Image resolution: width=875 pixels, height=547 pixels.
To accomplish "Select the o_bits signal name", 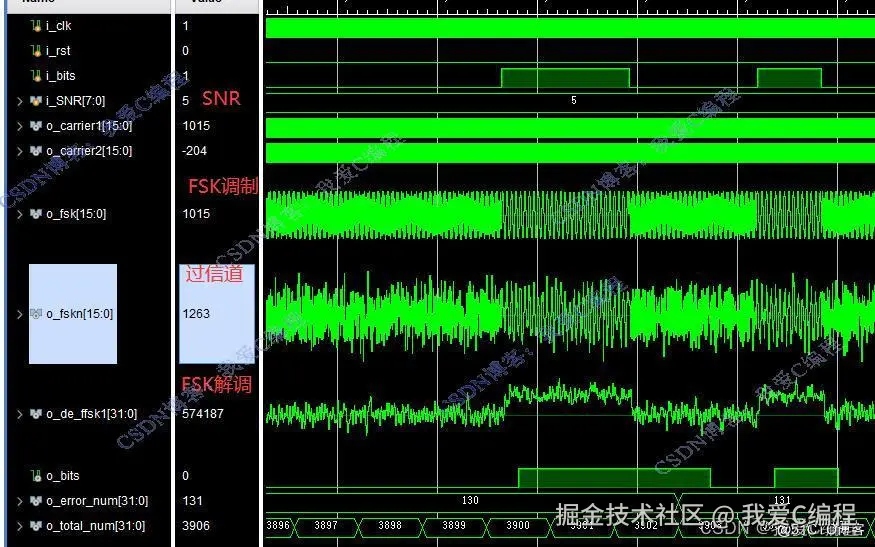I will coord(62,476).
